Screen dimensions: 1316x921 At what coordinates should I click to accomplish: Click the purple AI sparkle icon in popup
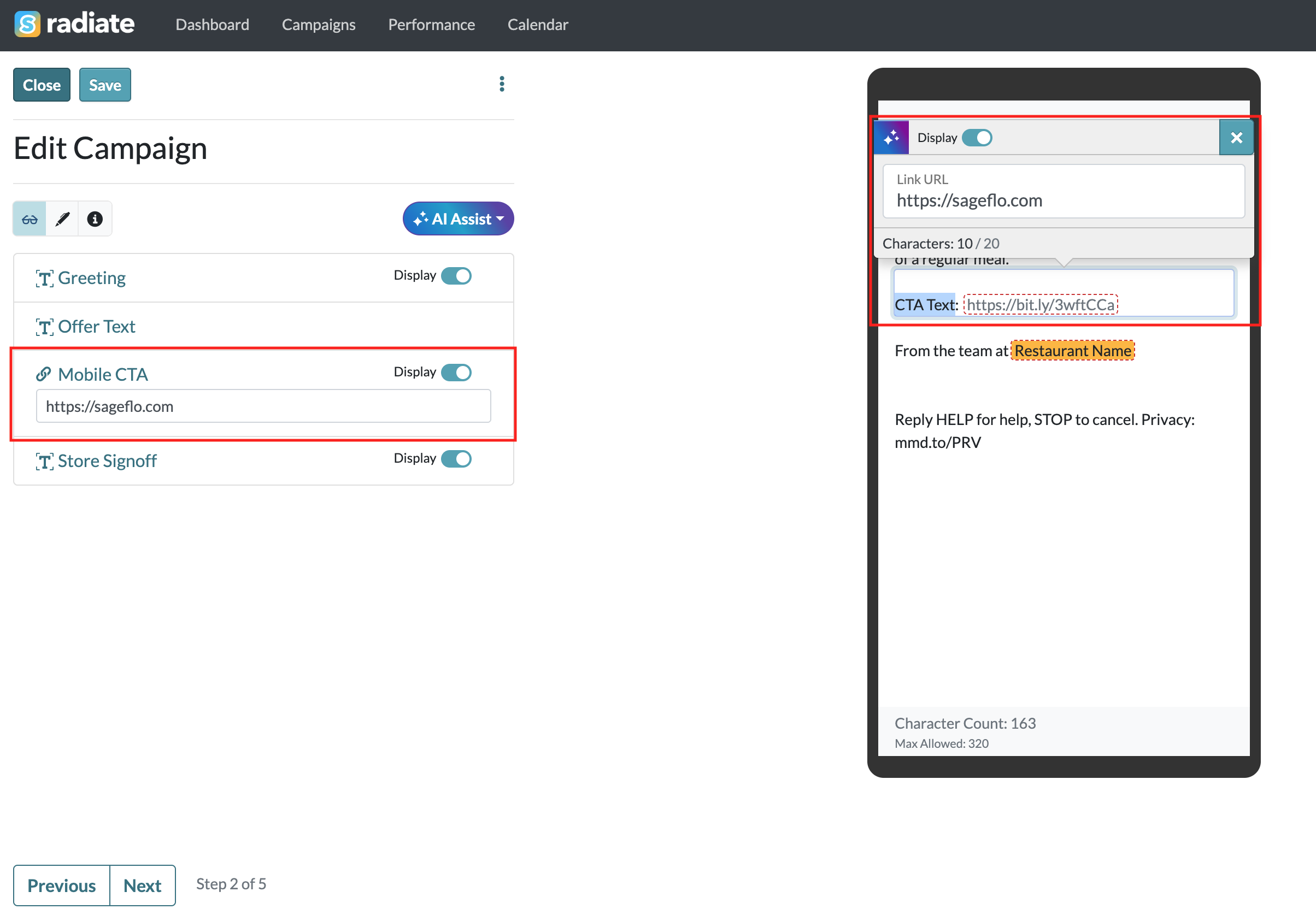891,138
